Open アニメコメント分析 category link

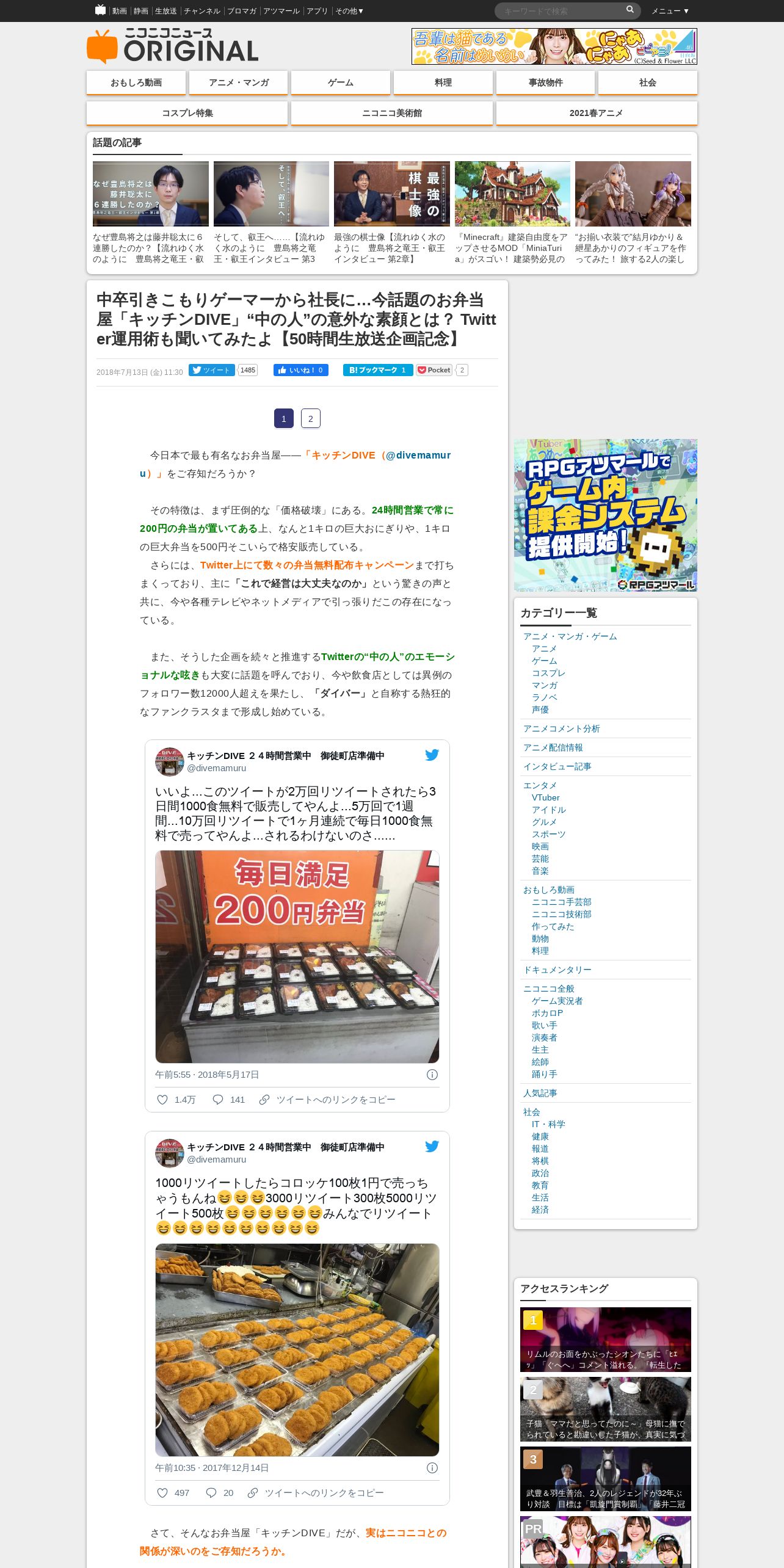[561, 728]
